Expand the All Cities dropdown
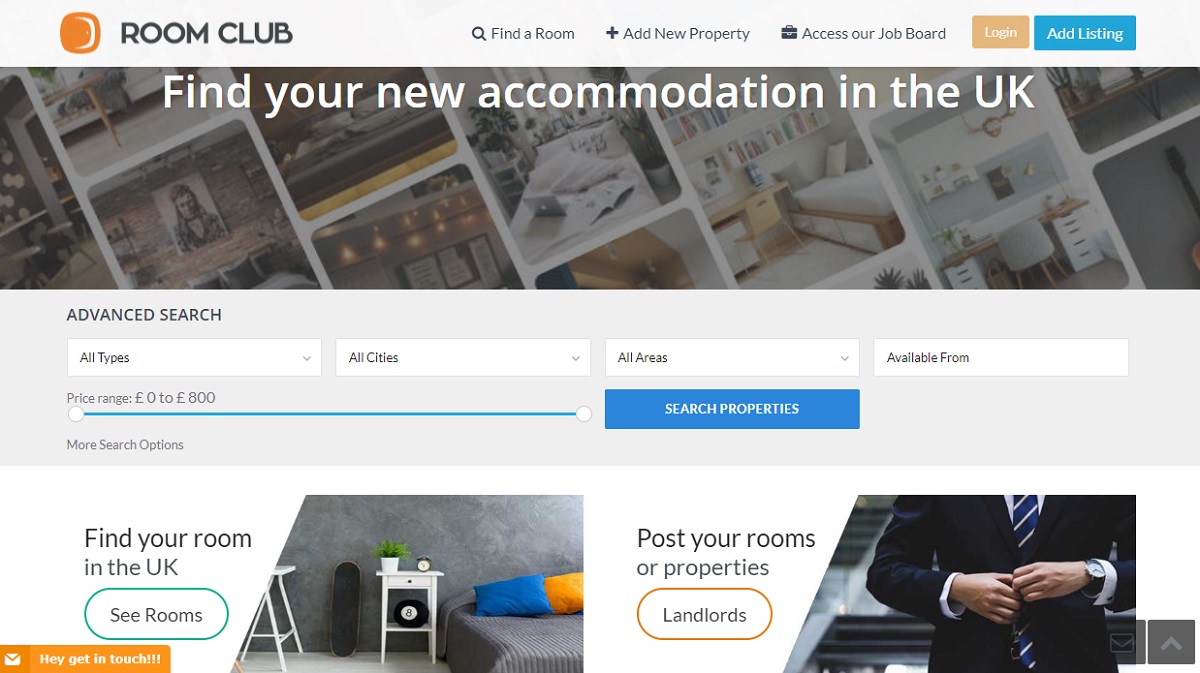The width and height of the screenshot is (1200, 673). pos(463,357)
